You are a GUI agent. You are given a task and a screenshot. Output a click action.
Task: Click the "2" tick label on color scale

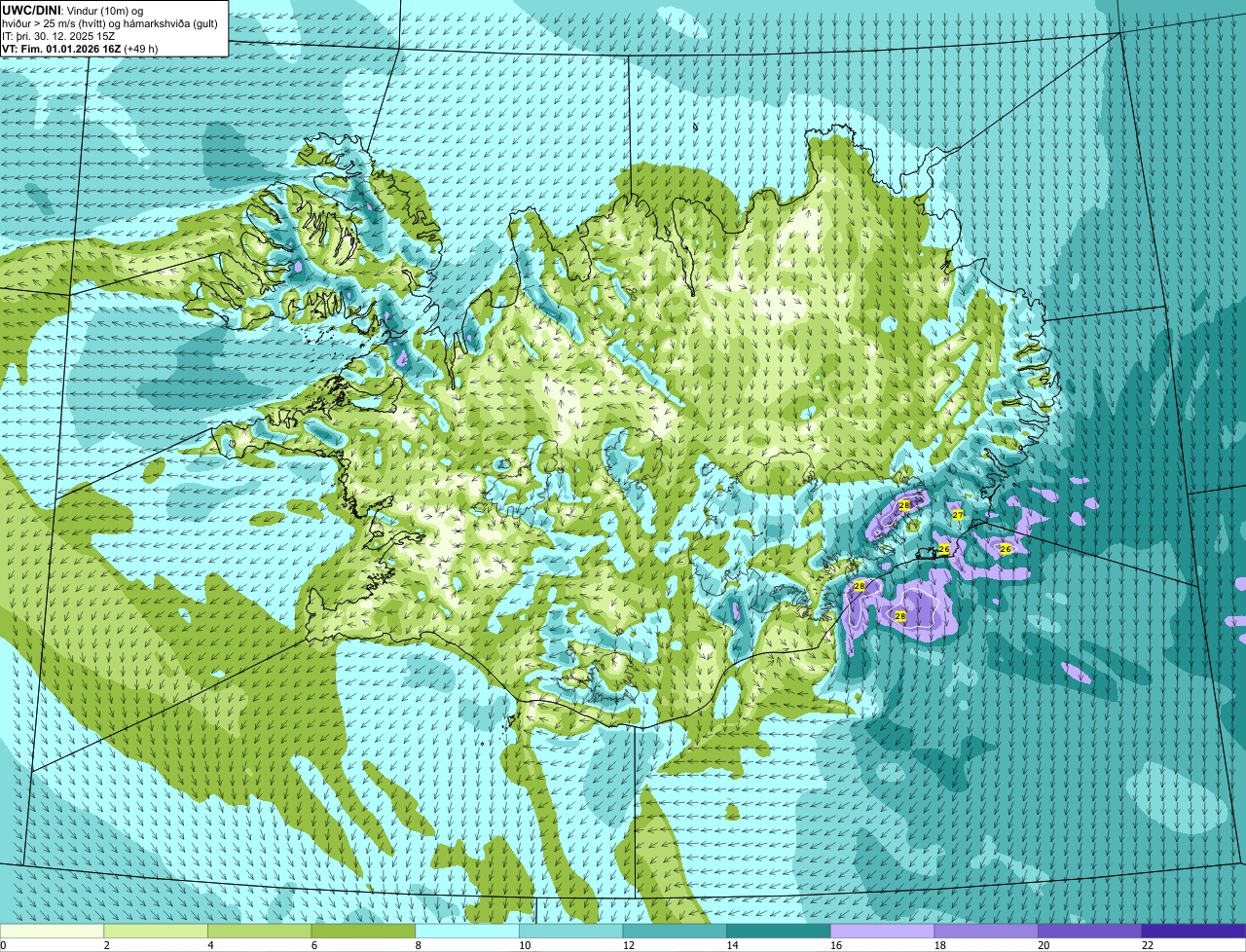(106, 945)
